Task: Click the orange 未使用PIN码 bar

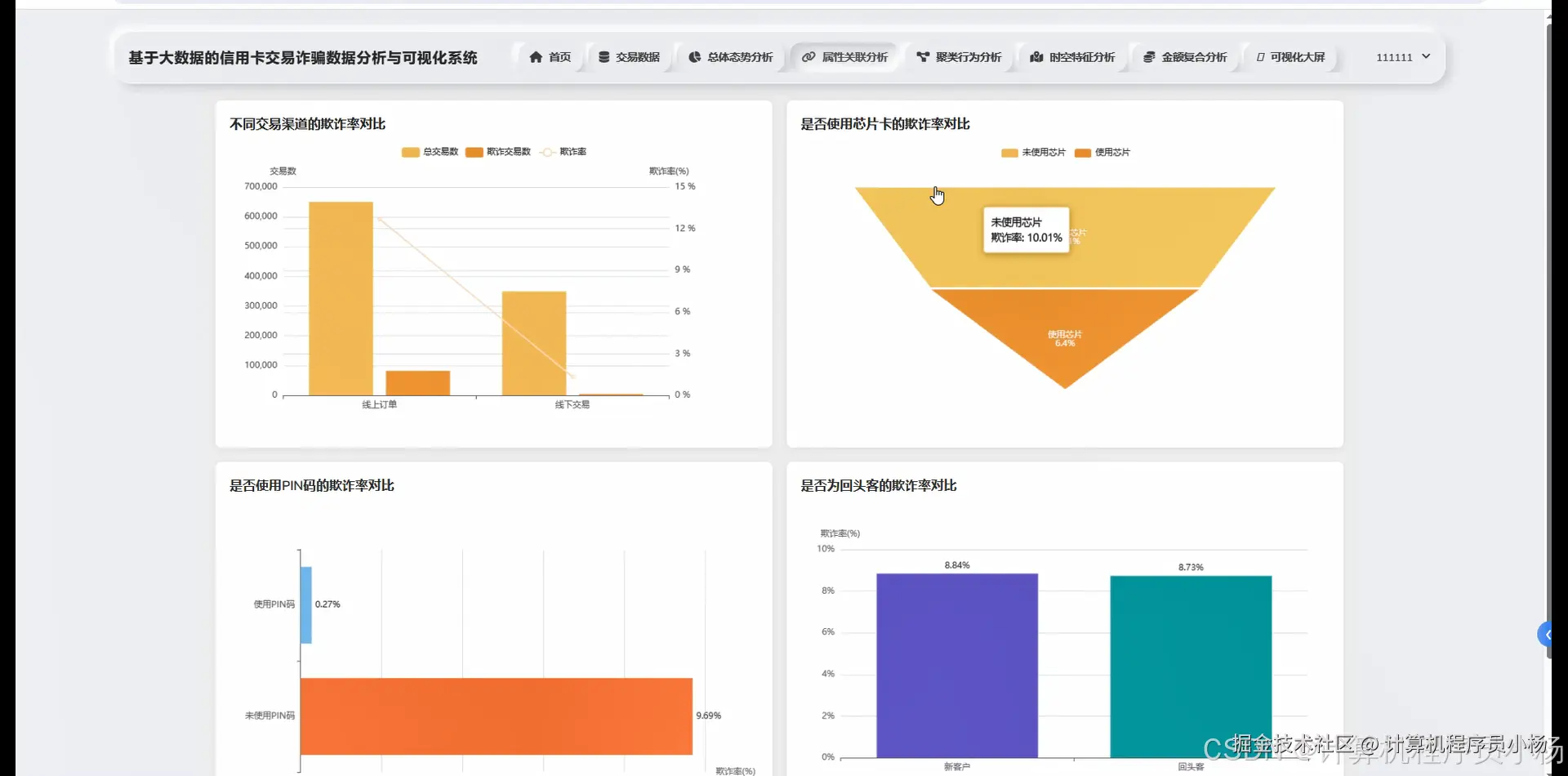Action: (x=497, y=716)
